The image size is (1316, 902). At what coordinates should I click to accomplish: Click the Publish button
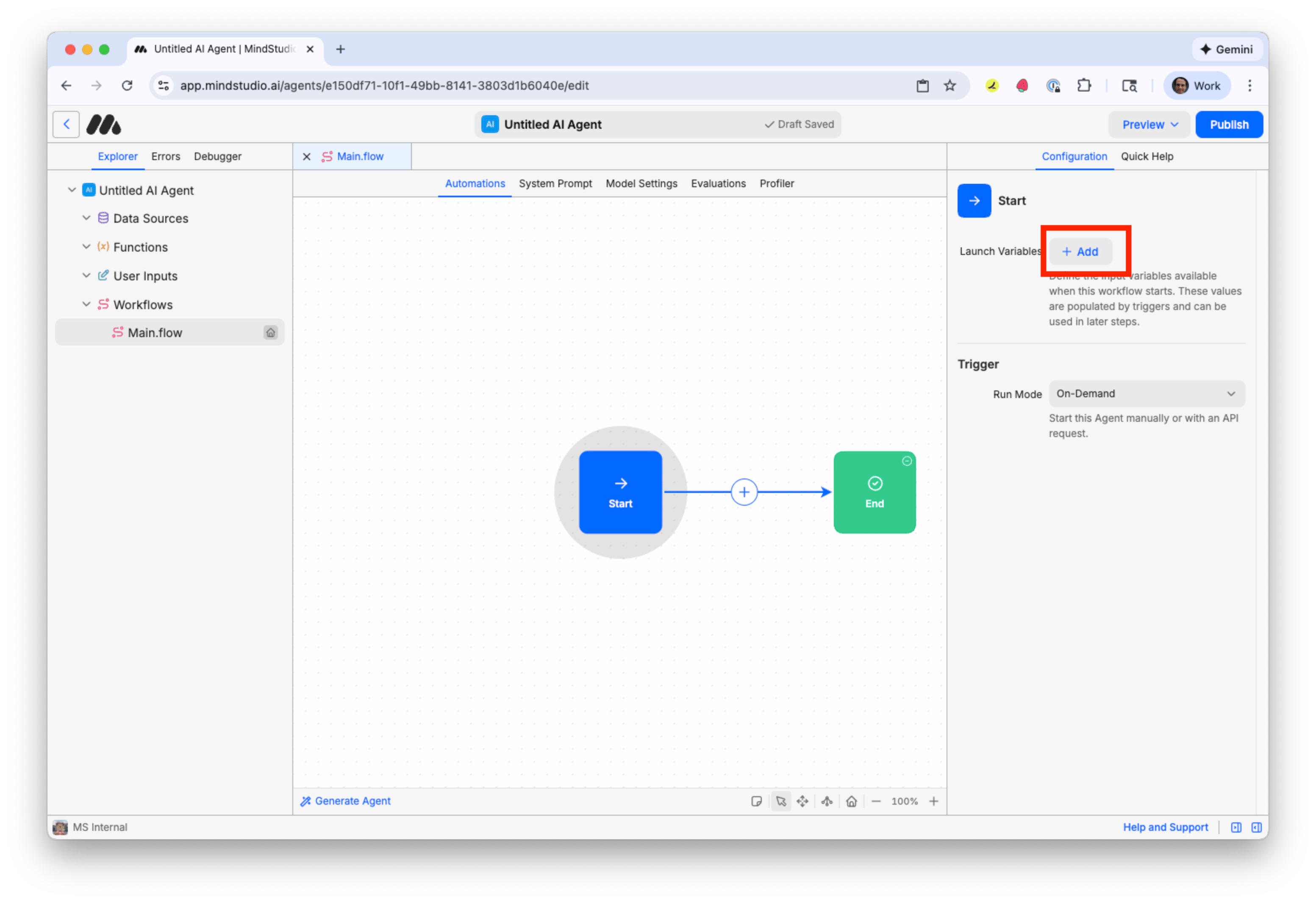pos(1229,125)
